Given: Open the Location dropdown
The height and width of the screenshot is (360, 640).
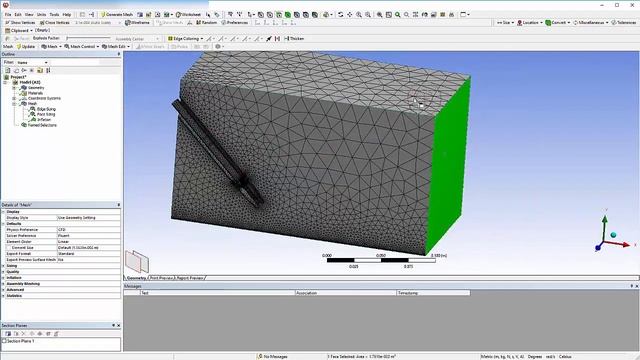Looking at the screenshot, I should tap(530, 22).
